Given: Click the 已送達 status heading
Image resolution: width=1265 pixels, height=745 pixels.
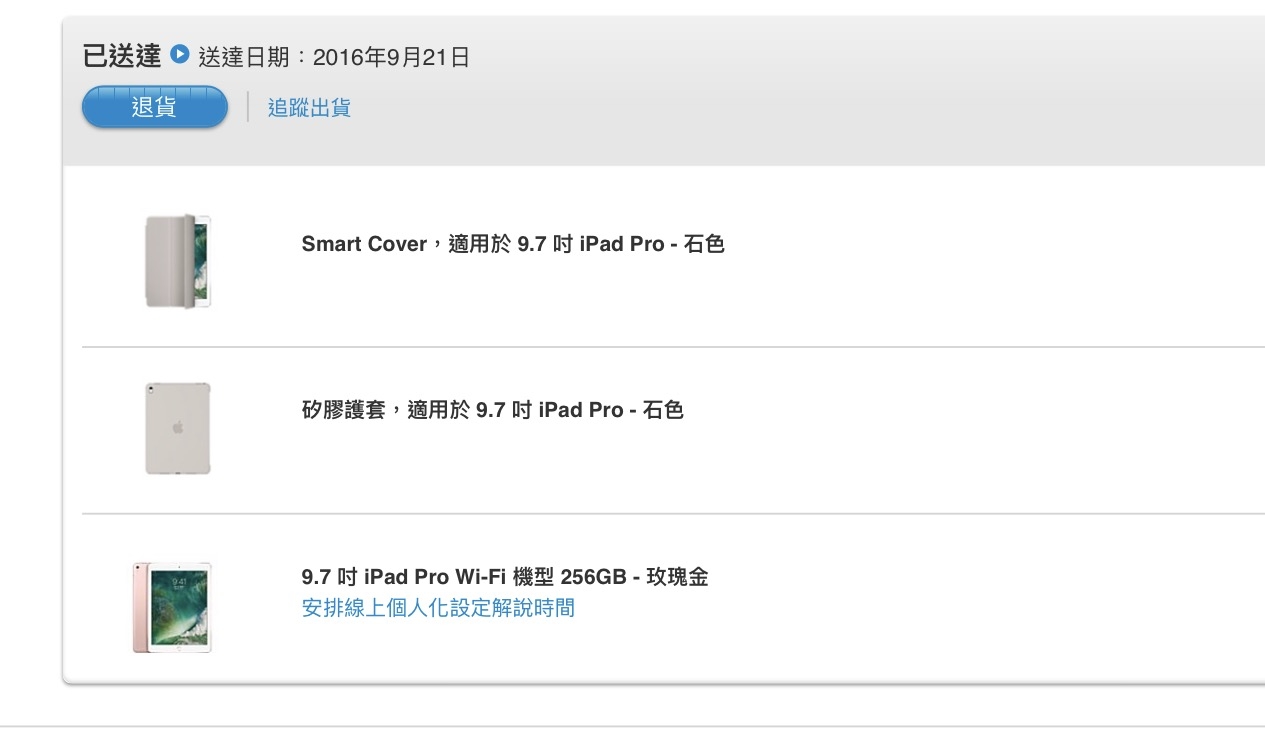Looking at the screenshot, I should click(x=122, y=56).
